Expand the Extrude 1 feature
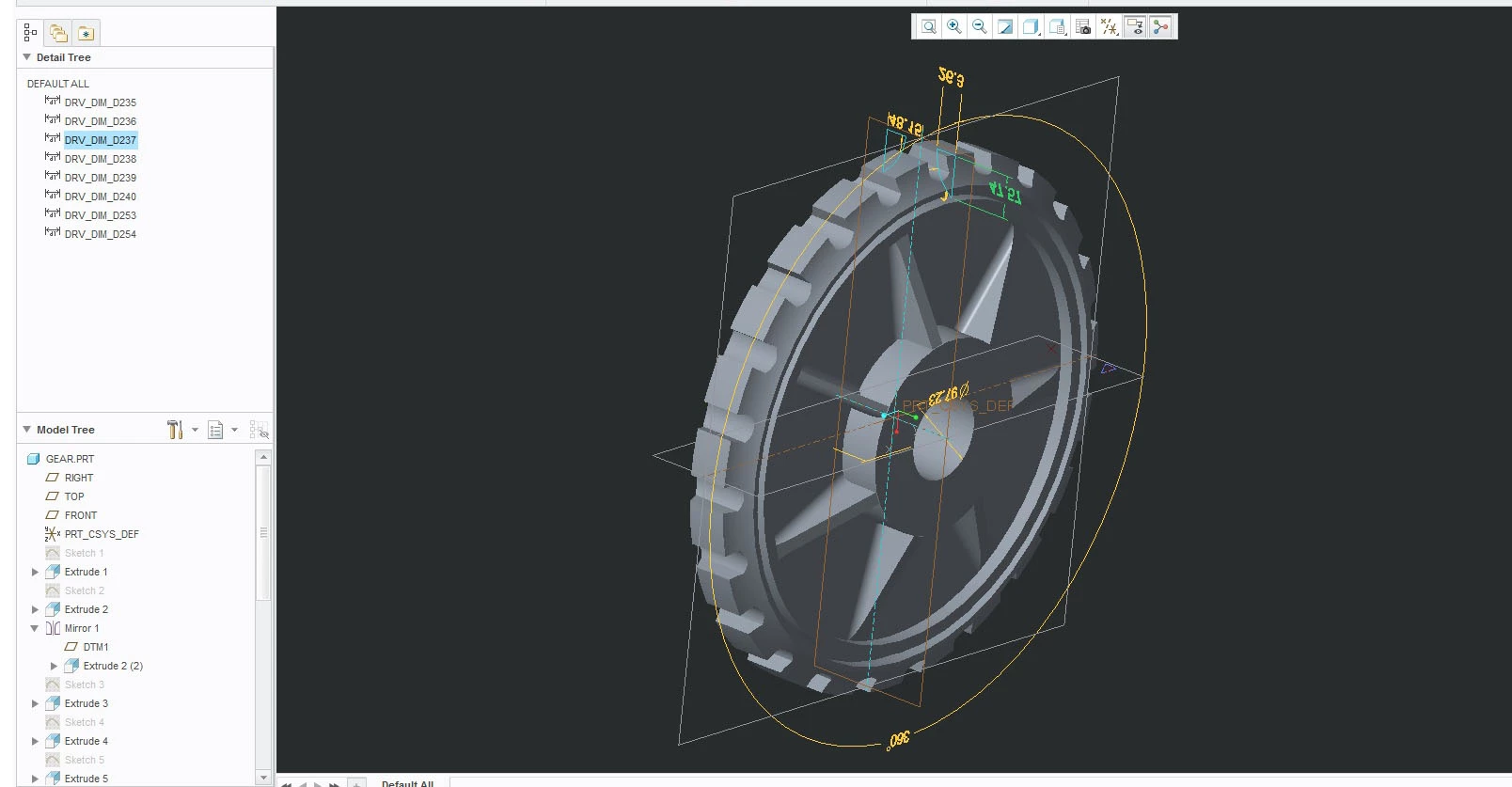The height and width of the screenshot is (787, 1512). 35,572
